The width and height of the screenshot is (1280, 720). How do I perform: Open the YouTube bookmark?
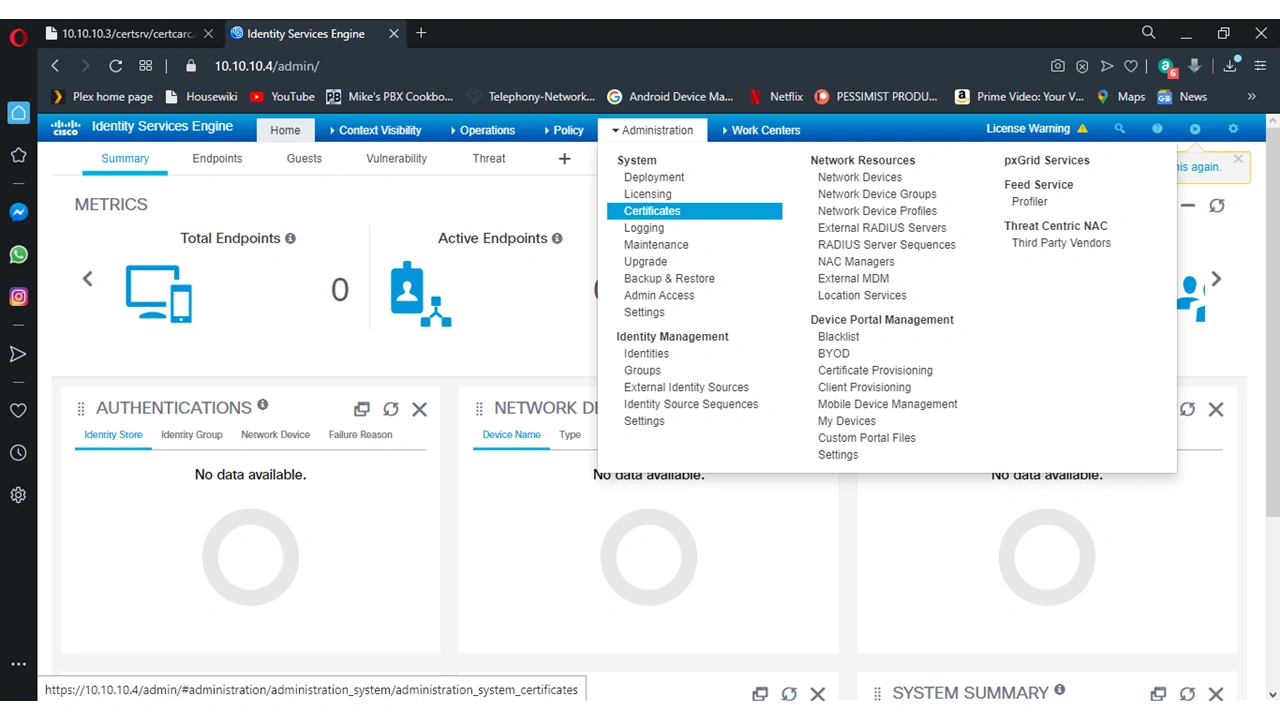282,97
